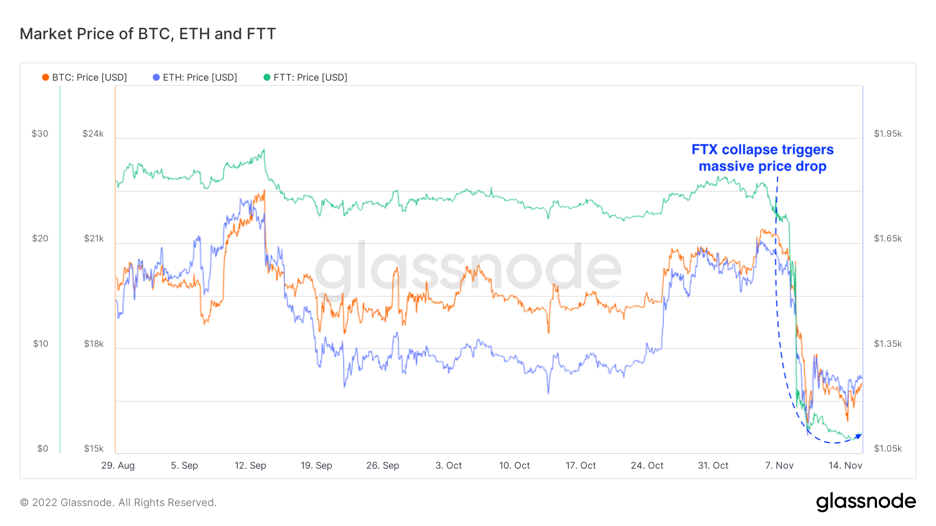The image size is (936, 526).
Task: Click the 14. Nov x-axis label
Action: (845, 465)
